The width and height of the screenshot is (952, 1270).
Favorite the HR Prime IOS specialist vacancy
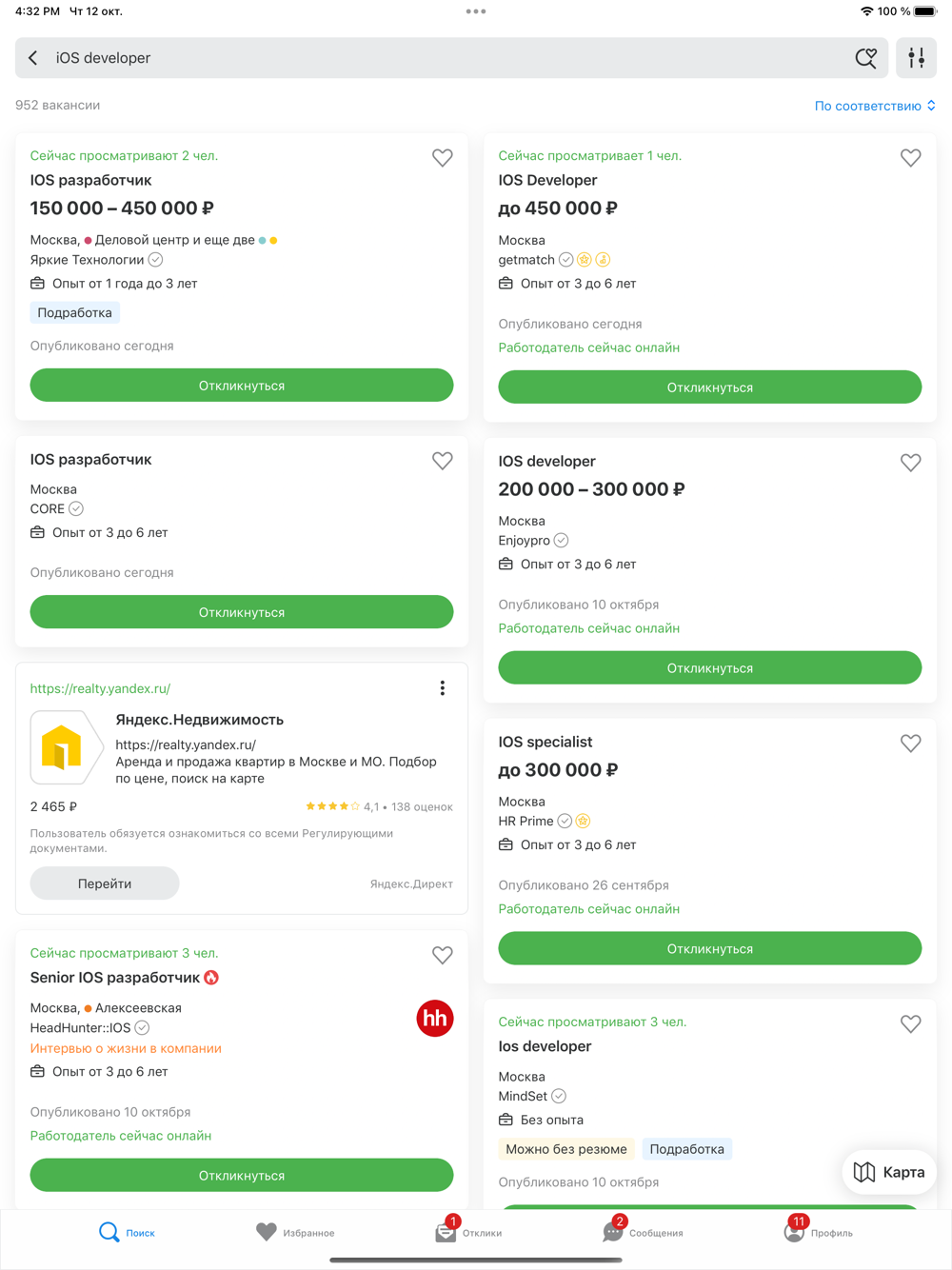click(x=911, y=744)
